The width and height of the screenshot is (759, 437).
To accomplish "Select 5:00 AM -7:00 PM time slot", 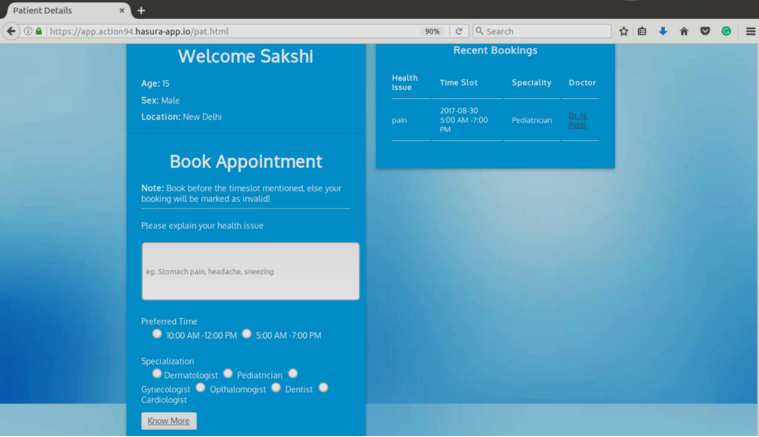I will 246,333.
